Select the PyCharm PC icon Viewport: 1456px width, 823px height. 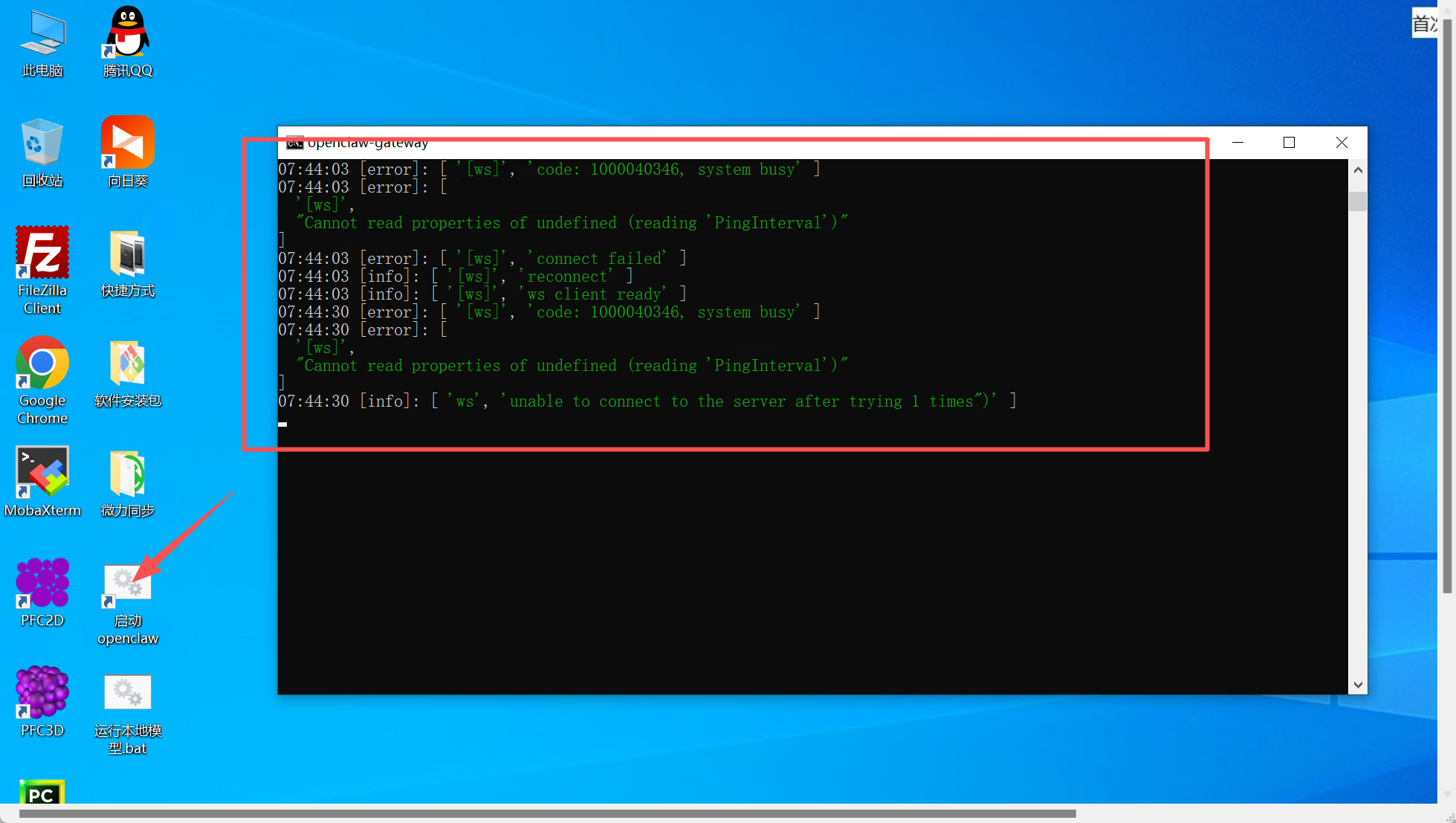[42, 793]
